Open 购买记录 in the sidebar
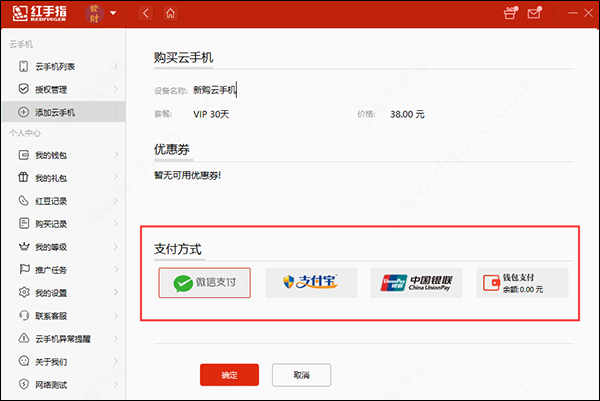Image resolution: width=600 pixels, height=401 pixels. [x=64, y=223]
